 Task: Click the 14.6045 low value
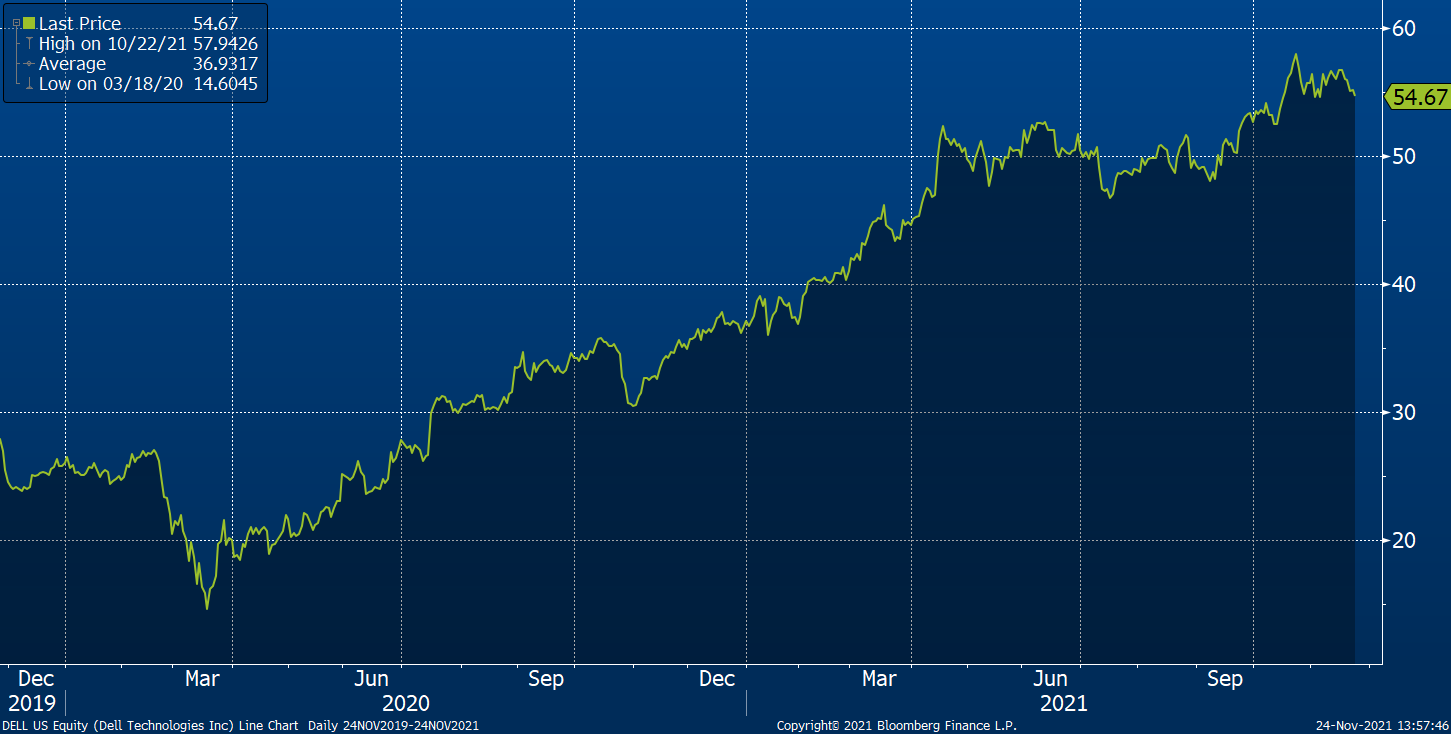pyautogui.click(x=226, y=84)
